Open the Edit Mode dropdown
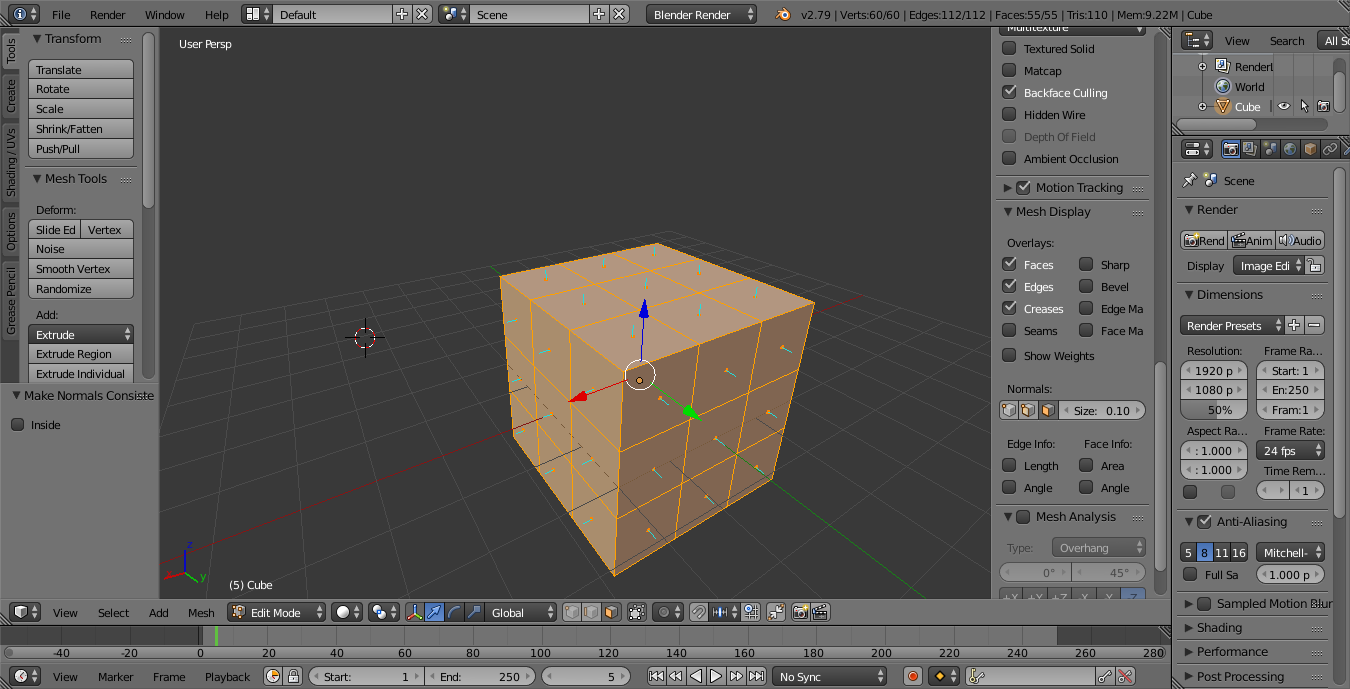This screenshot has width=1350, height=689. 277,612
